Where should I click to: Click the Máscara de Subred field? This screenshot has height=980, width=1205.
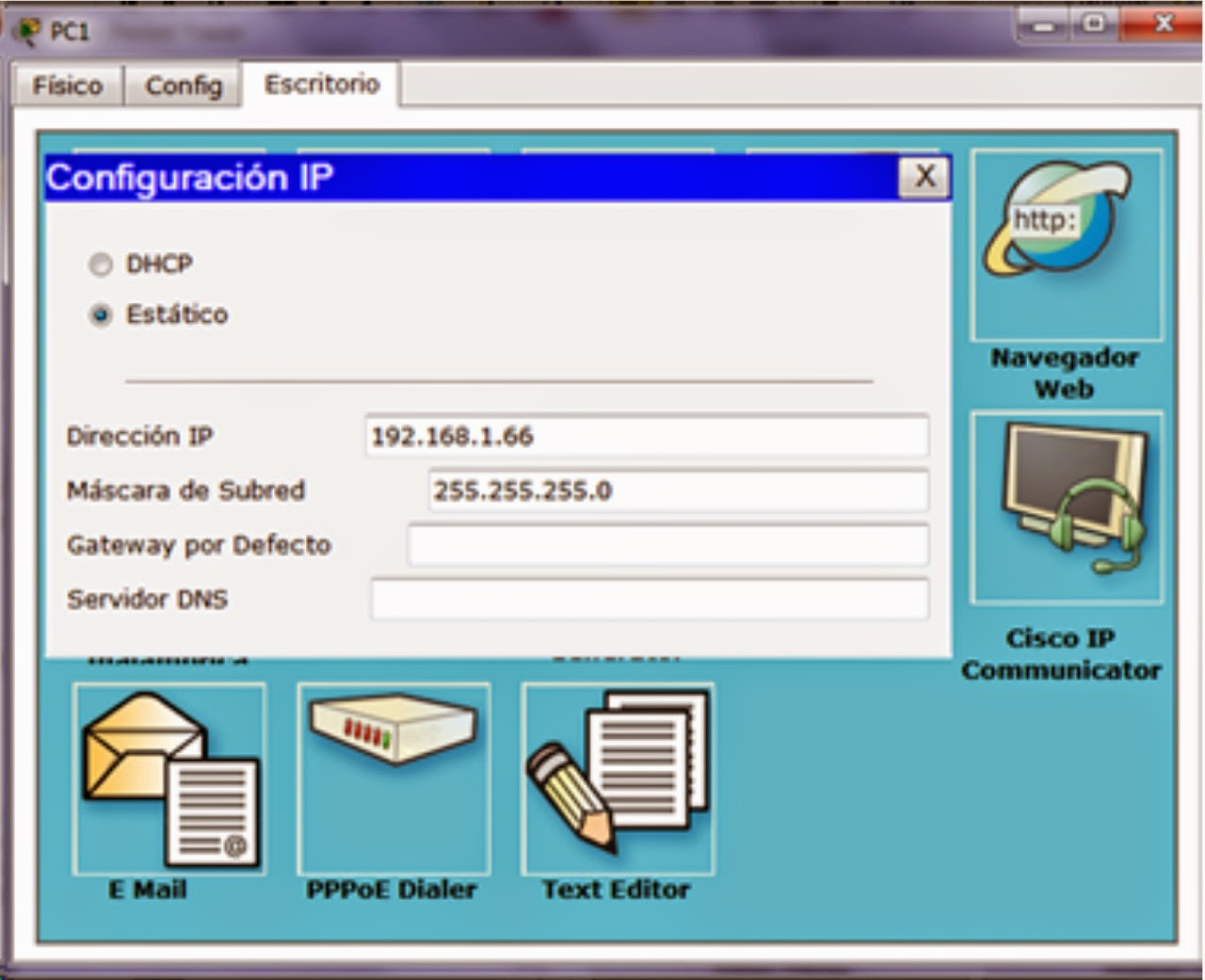[678, 490]
